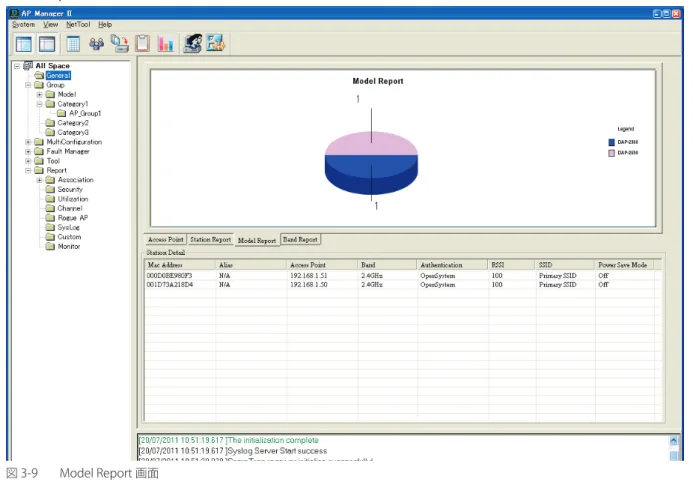Click the first window layout toolbar icon
Viewport: 693px width, 494px height.
(x=23, y=44)
